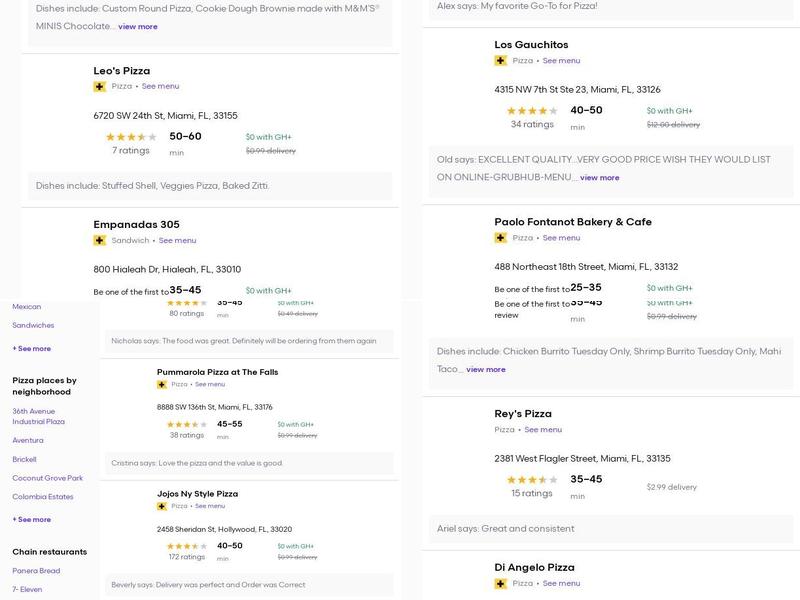Choose the Mexican cuisine filter link
800x600 pixels.
coord(26,307)
